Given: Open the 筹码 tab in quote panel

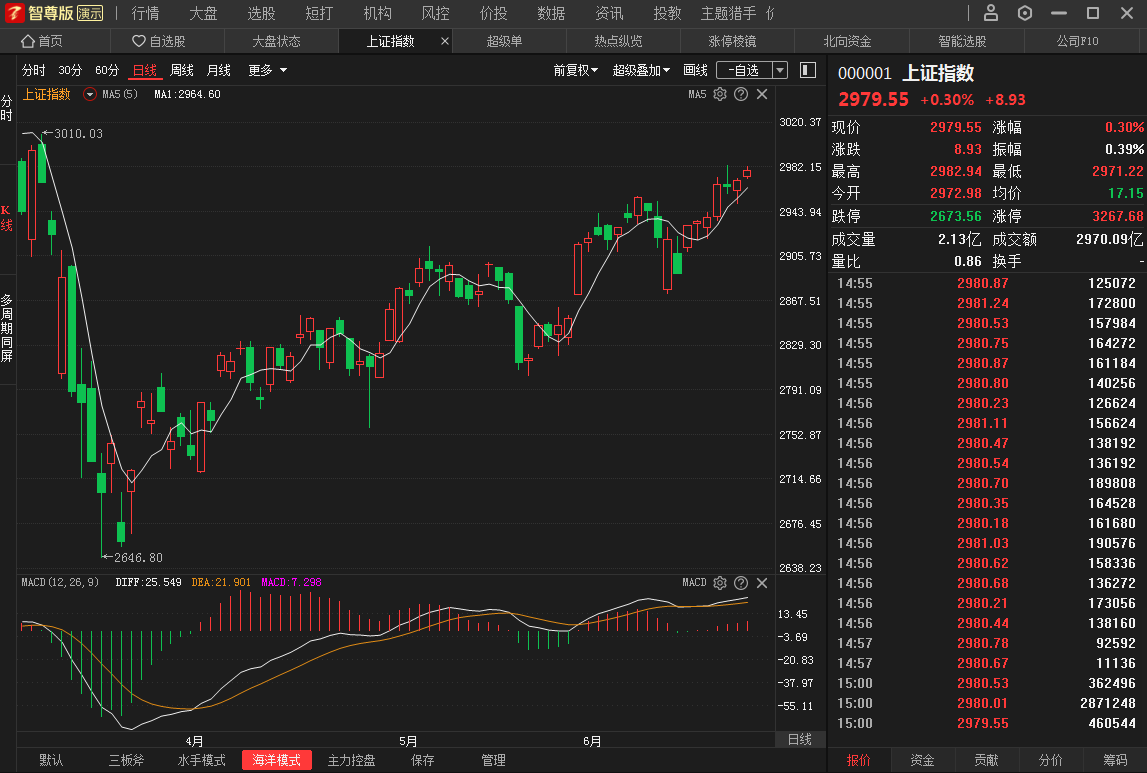Looking at the screenshot, I should [1115, 761].
